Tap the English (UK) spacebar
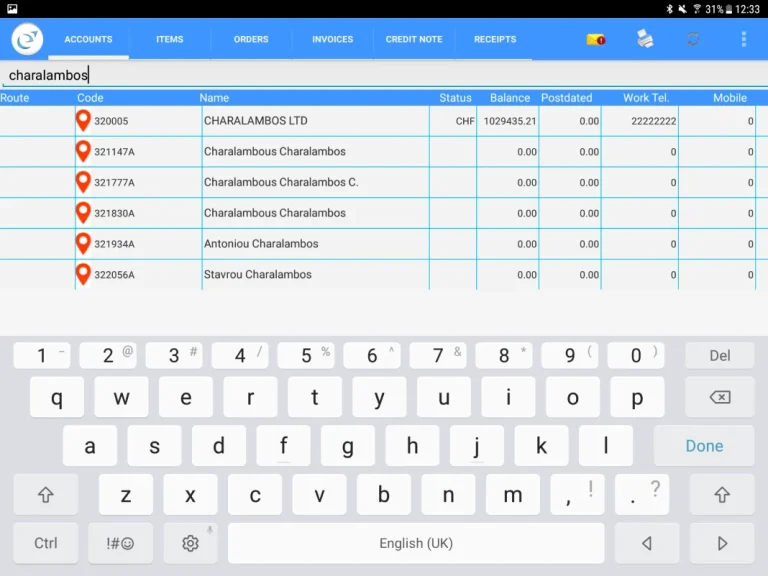 416,543
